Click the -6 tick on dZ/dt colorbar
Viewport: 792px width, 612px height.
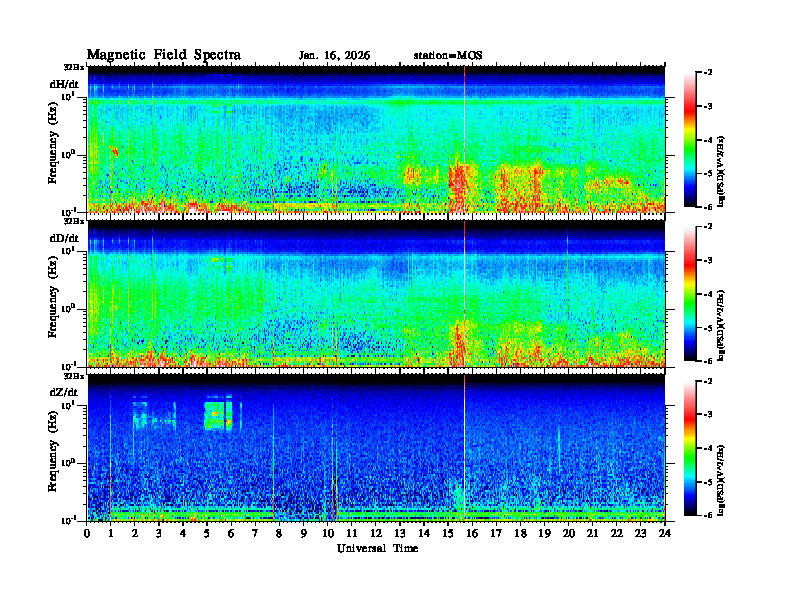(x=708, y=515)
